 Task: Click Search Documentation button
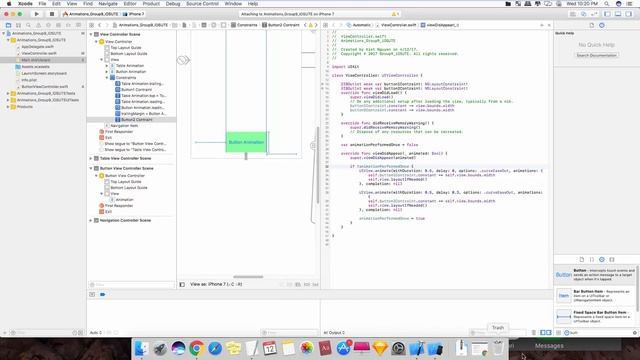[x=596, y=55]
